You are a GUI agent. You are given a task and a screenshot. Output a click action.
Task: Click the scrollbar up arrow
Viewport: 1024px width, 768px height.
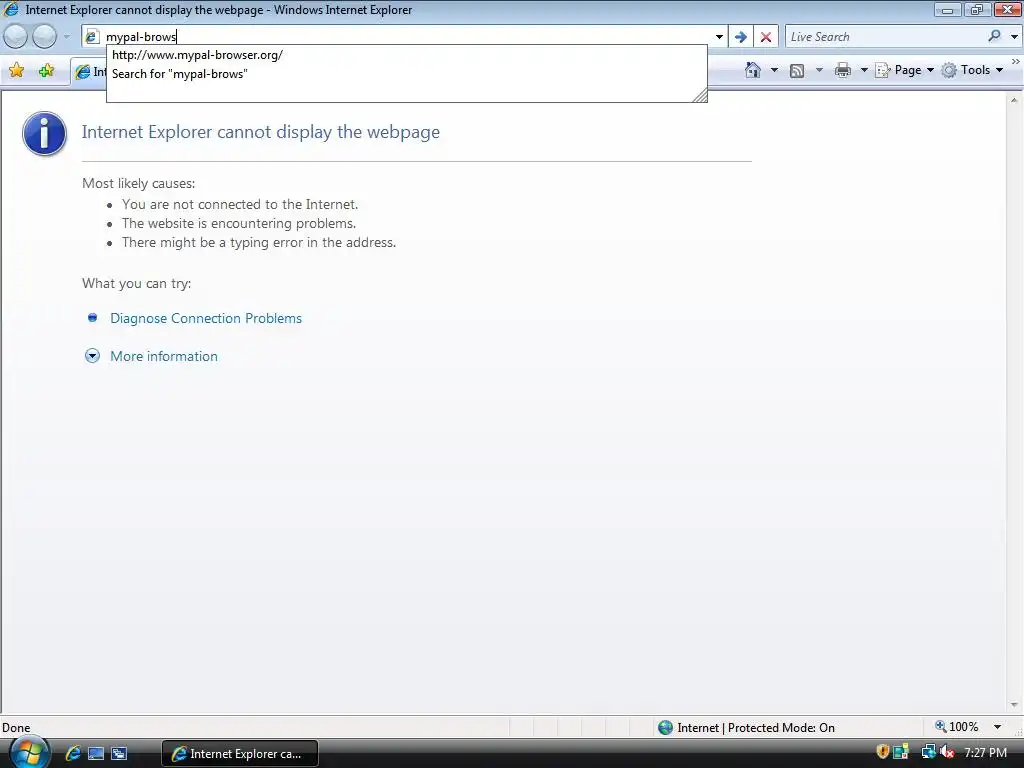pos(1014,101)
